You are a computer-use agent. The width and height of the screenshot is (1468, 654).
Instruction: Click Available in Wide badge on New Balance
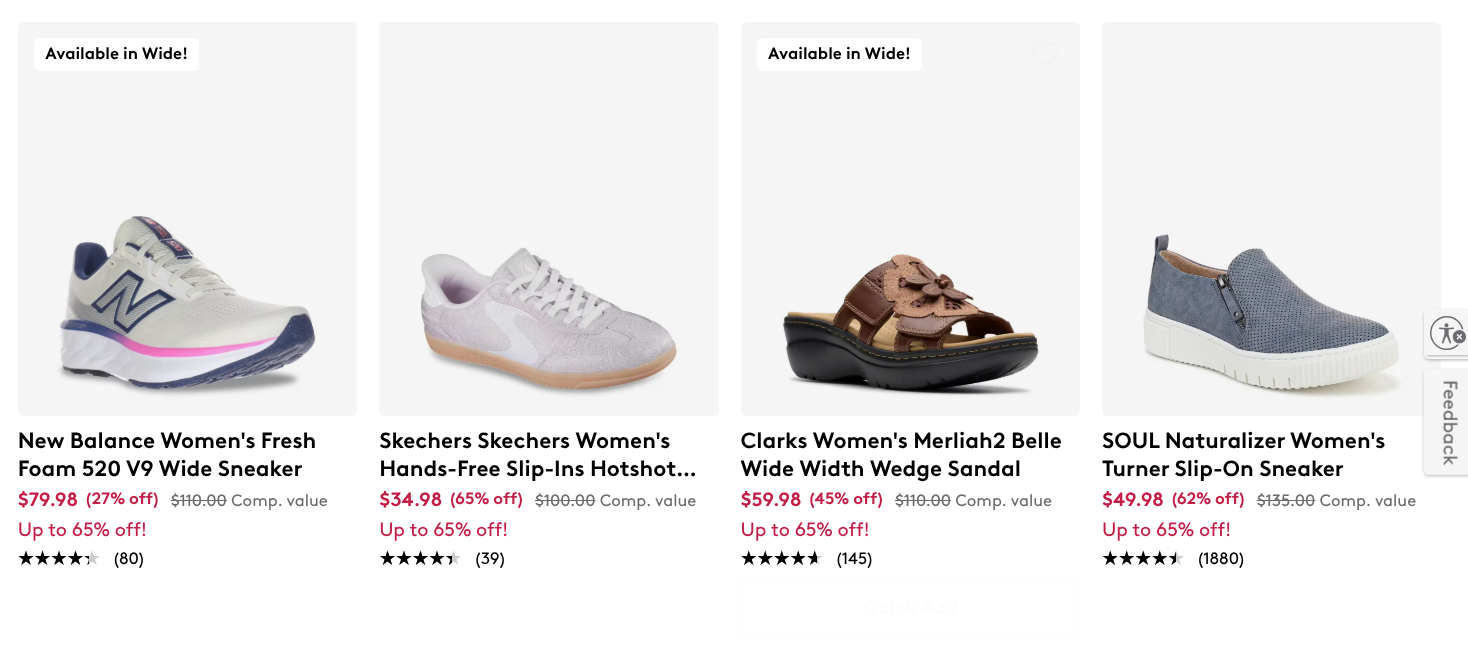click(116, 54)
